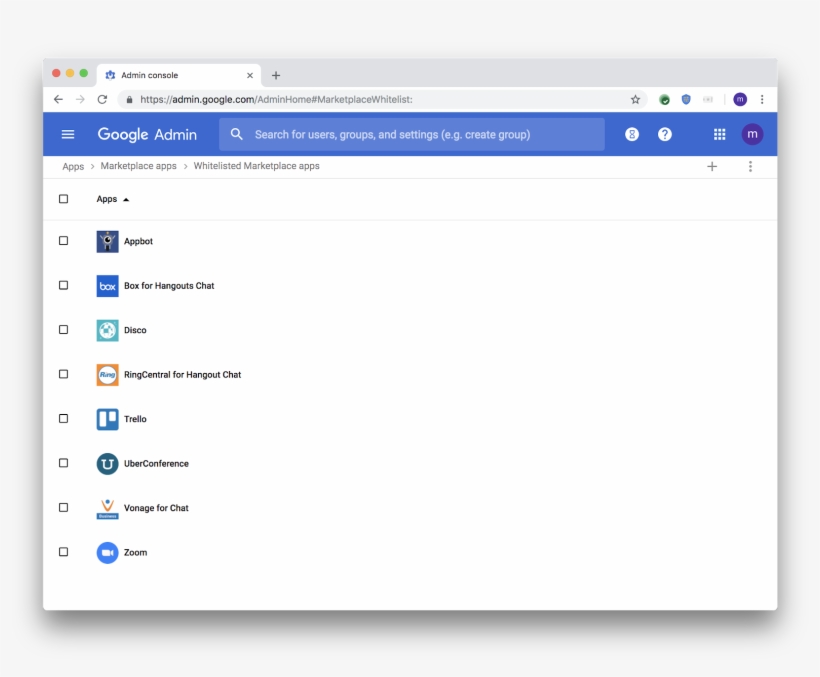Open Chrome profile avatar in toolbar
The image size is (820, 677).
coord(740,99)
